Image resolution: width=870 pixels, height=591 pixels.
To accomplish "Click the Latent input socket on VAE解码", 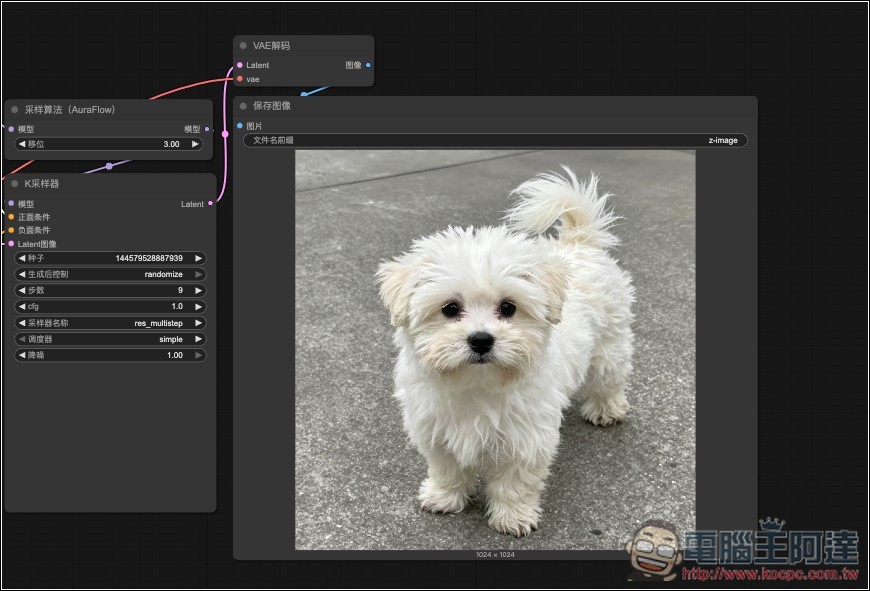I will click(x=240, y=65).
